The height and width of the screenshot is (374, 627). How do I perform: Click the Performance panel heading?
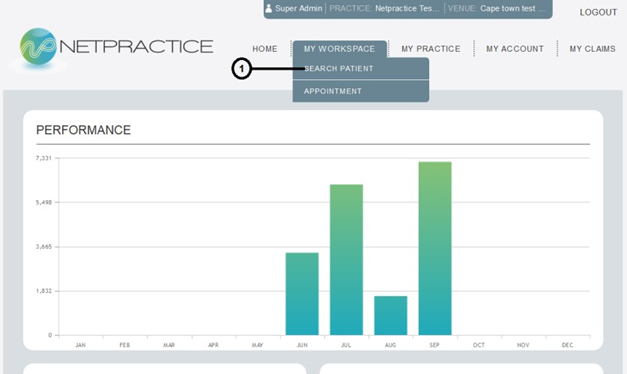pos(83,130)
